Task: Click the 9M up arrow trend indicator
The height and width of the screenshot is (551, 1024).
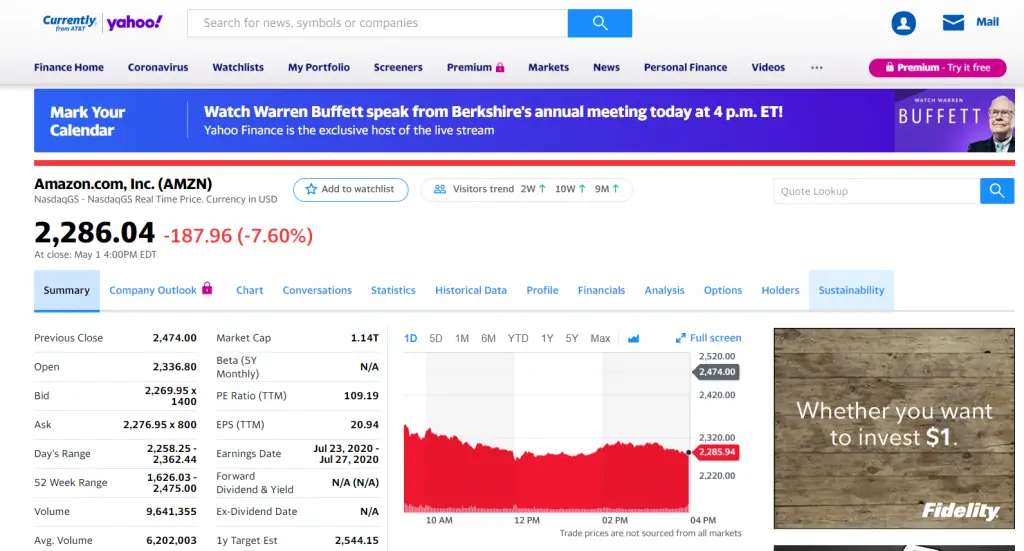Action: point(615,189)
